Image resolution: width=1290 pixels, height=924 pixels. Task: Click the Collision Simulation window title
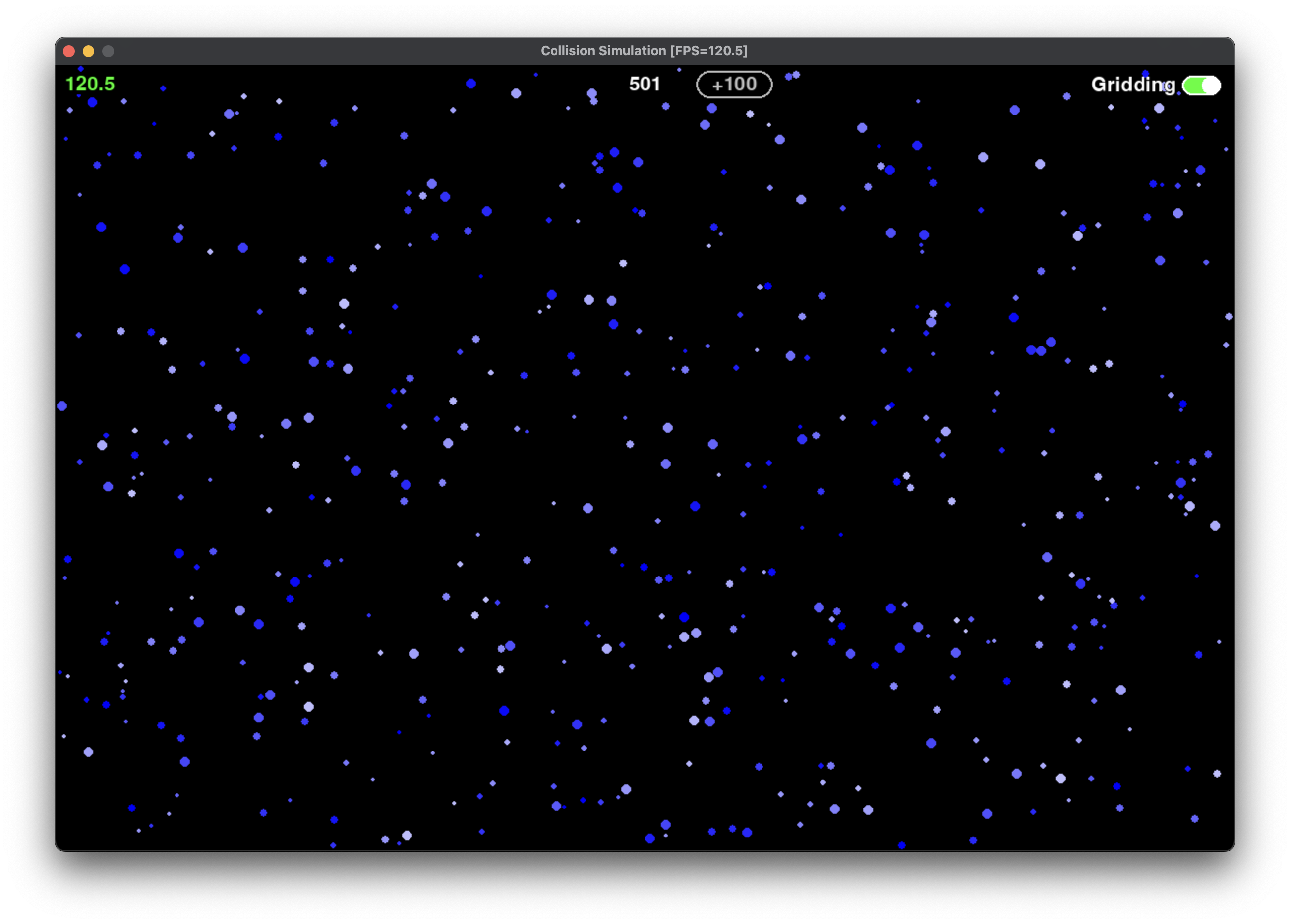644,51
